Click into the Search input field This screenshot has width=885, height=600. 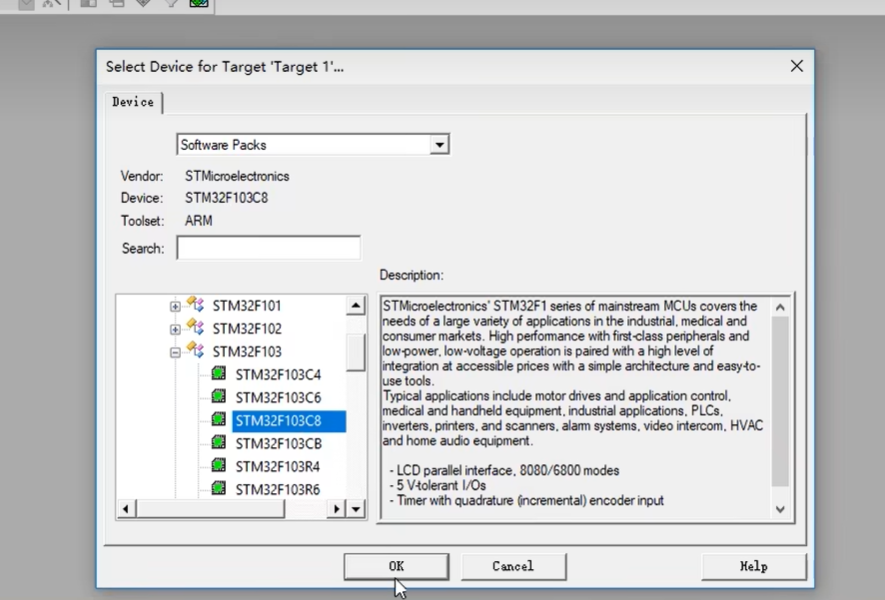269,248
